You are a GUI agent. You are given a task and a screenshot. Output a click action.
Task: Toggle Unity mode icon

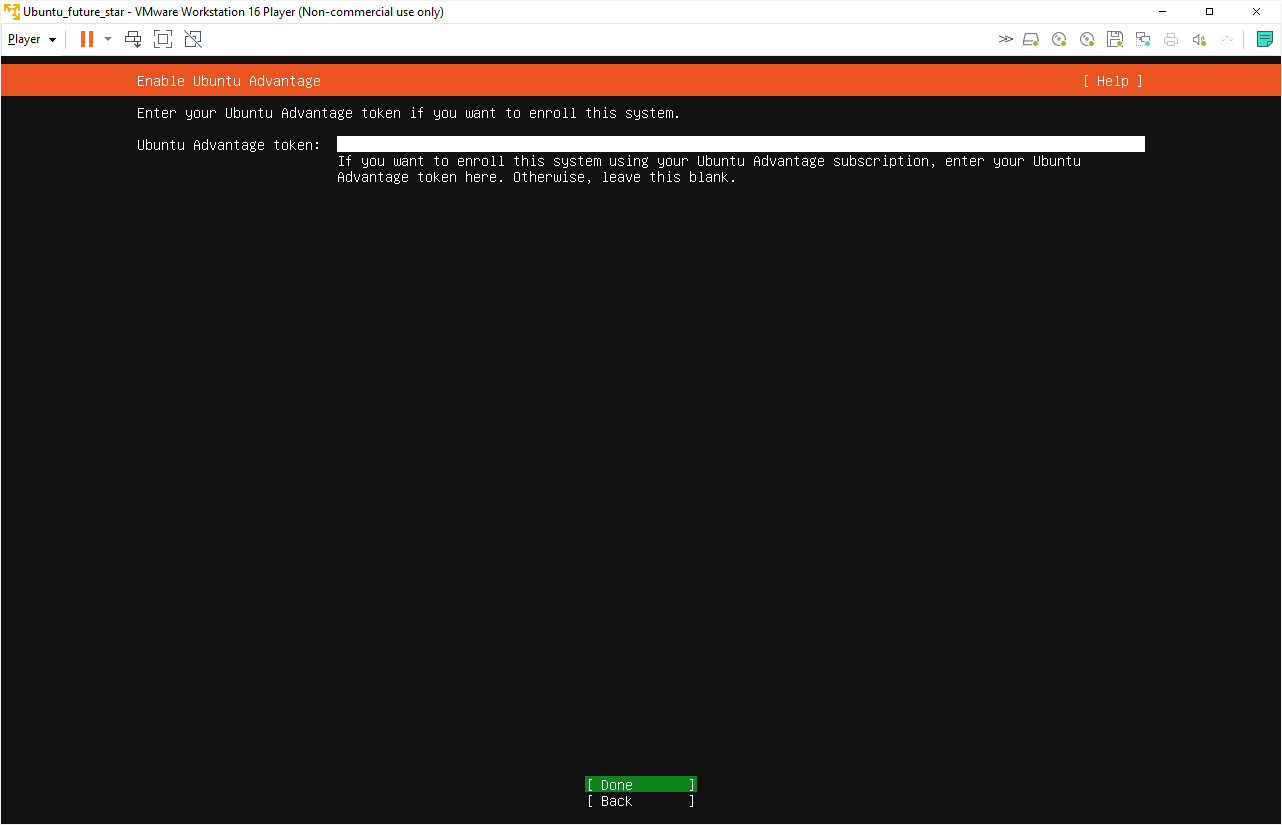[193, 39]
